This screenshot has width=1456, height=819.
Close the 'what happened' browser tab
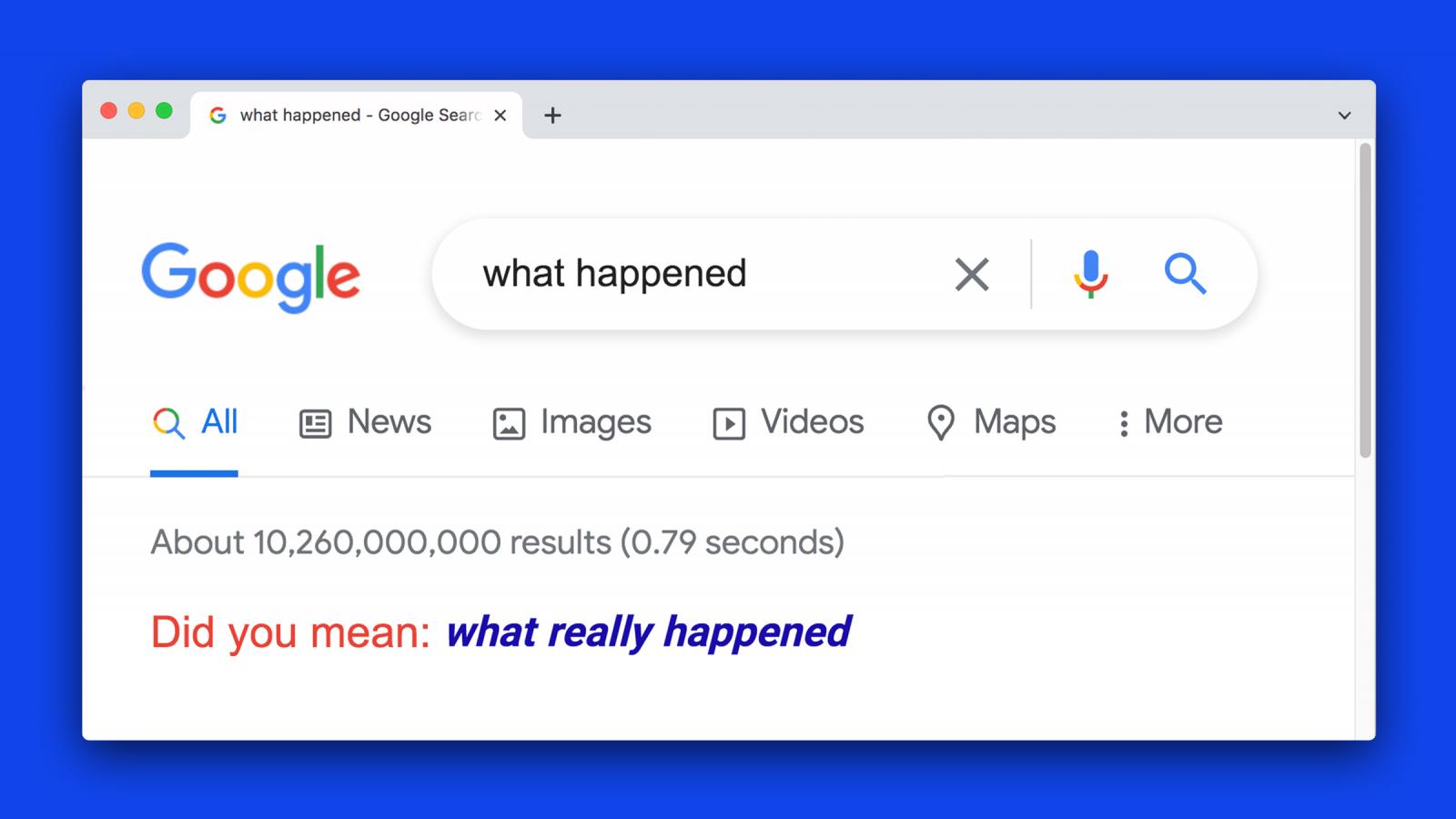pyautogui.click(x=500, y=116)
